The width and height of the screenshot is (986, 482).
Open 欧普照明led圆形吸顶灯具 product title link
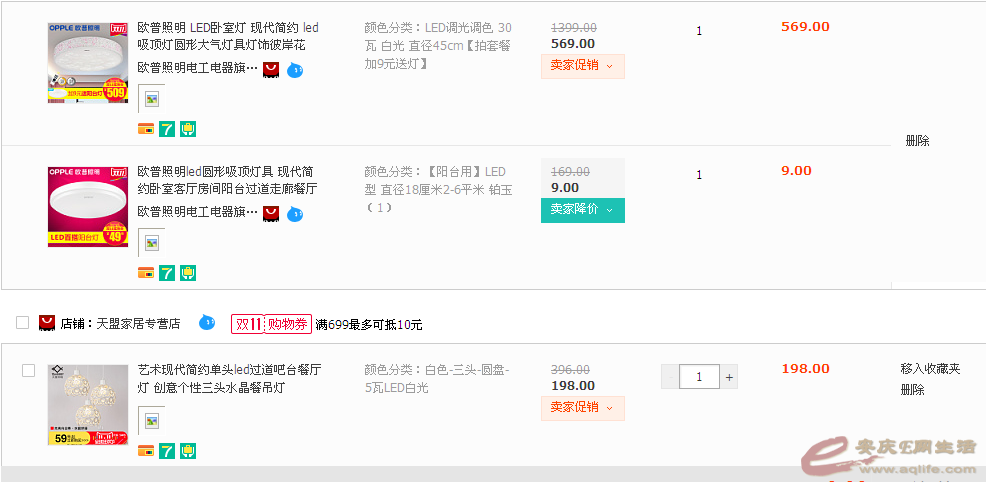coord(226,180)
